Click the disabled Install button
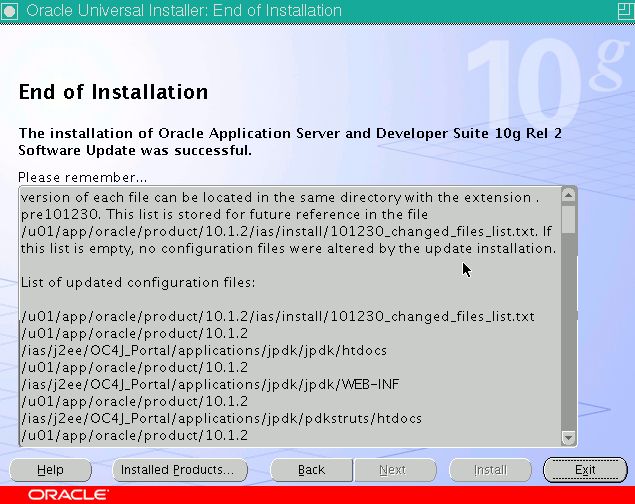 coord(490,470)
